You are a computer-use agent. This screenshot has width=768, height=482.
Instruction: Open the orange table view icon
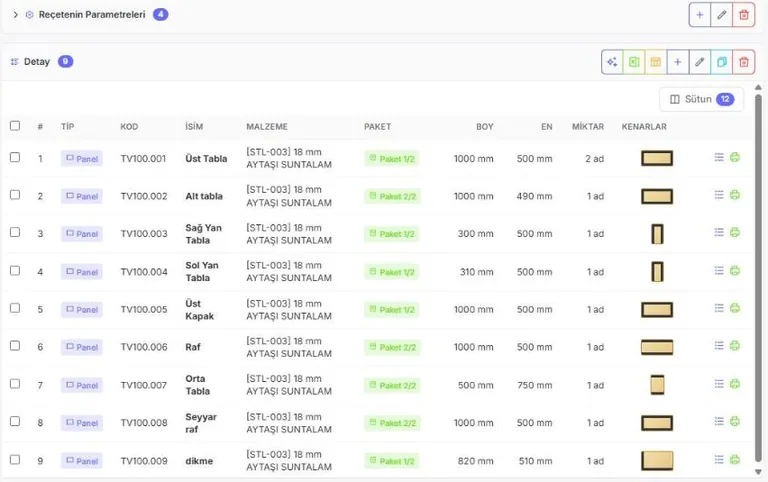pyautogui.click(x=655, y=62)
